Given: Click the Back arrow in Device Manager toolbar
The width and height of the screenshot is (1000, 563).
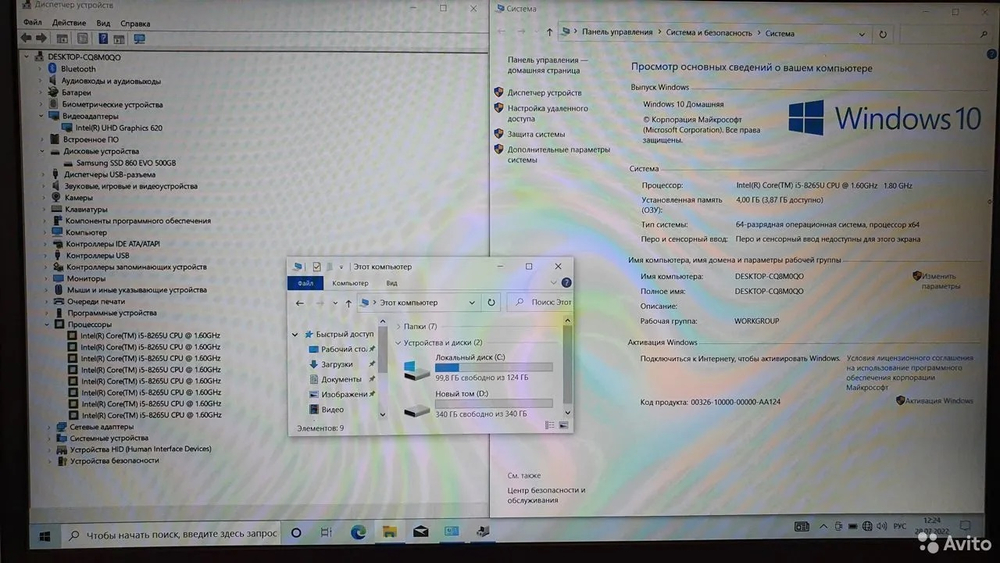Looking at the screenshot, I should coord(26,39).
